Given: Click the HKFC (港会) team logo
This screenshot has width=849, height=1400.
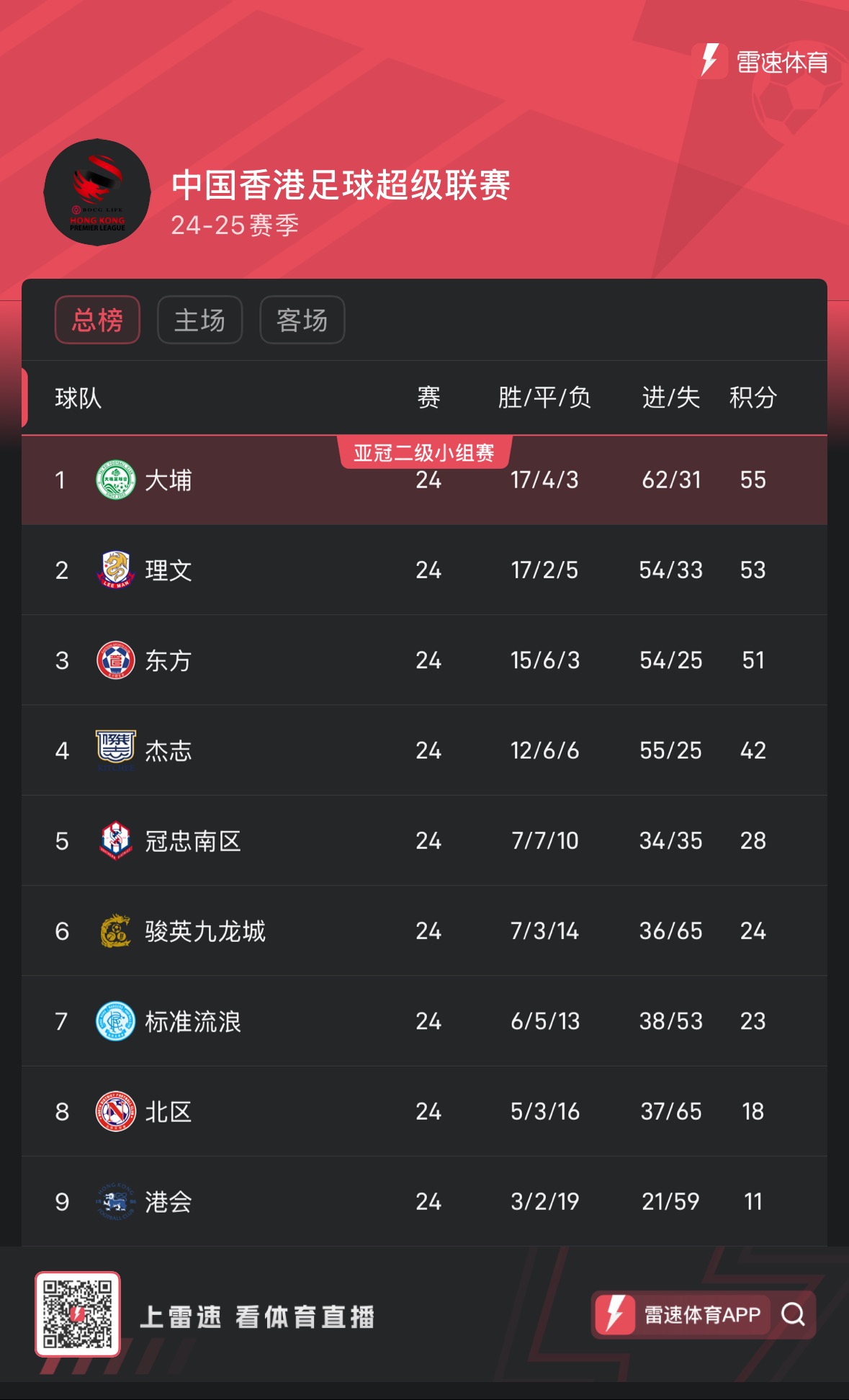Looking at the screenshot, I should coord(115,1201).
